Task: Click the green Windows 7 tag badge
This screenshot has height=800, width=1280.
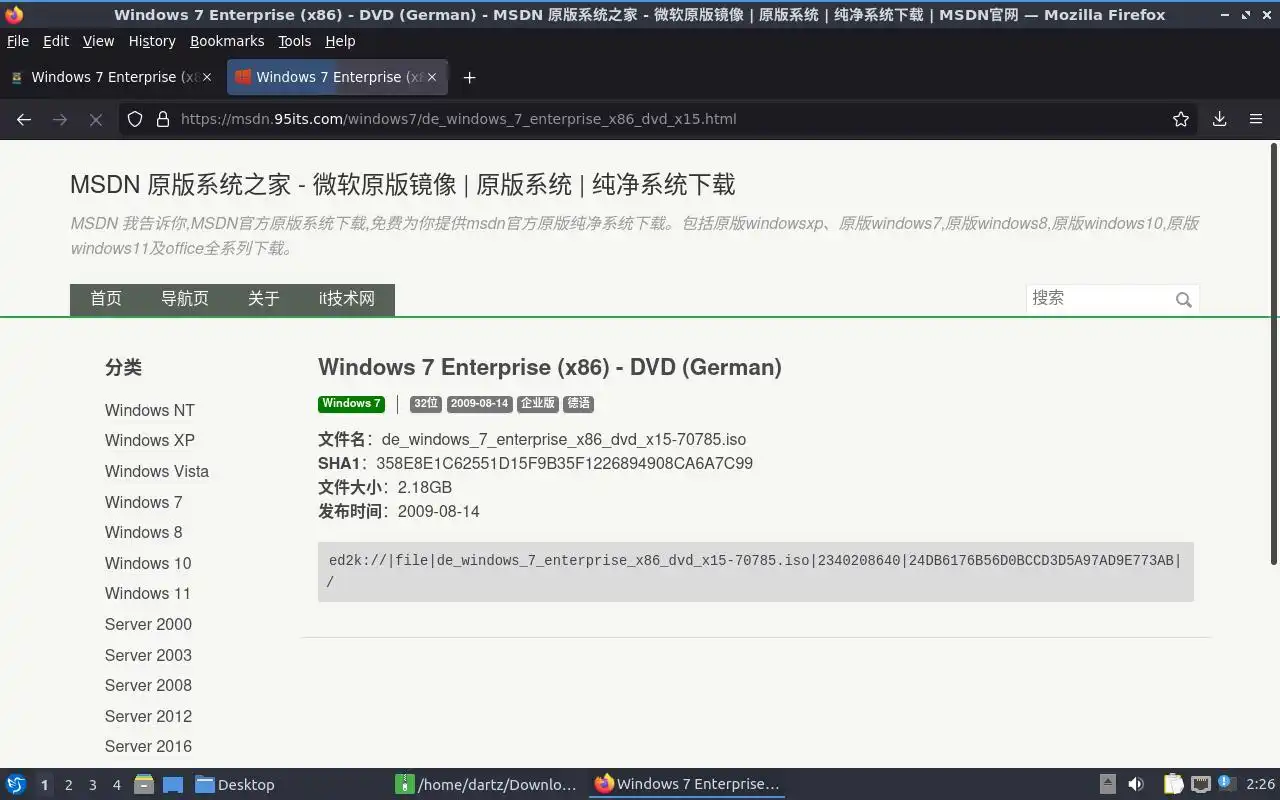Action: [351, 404]
